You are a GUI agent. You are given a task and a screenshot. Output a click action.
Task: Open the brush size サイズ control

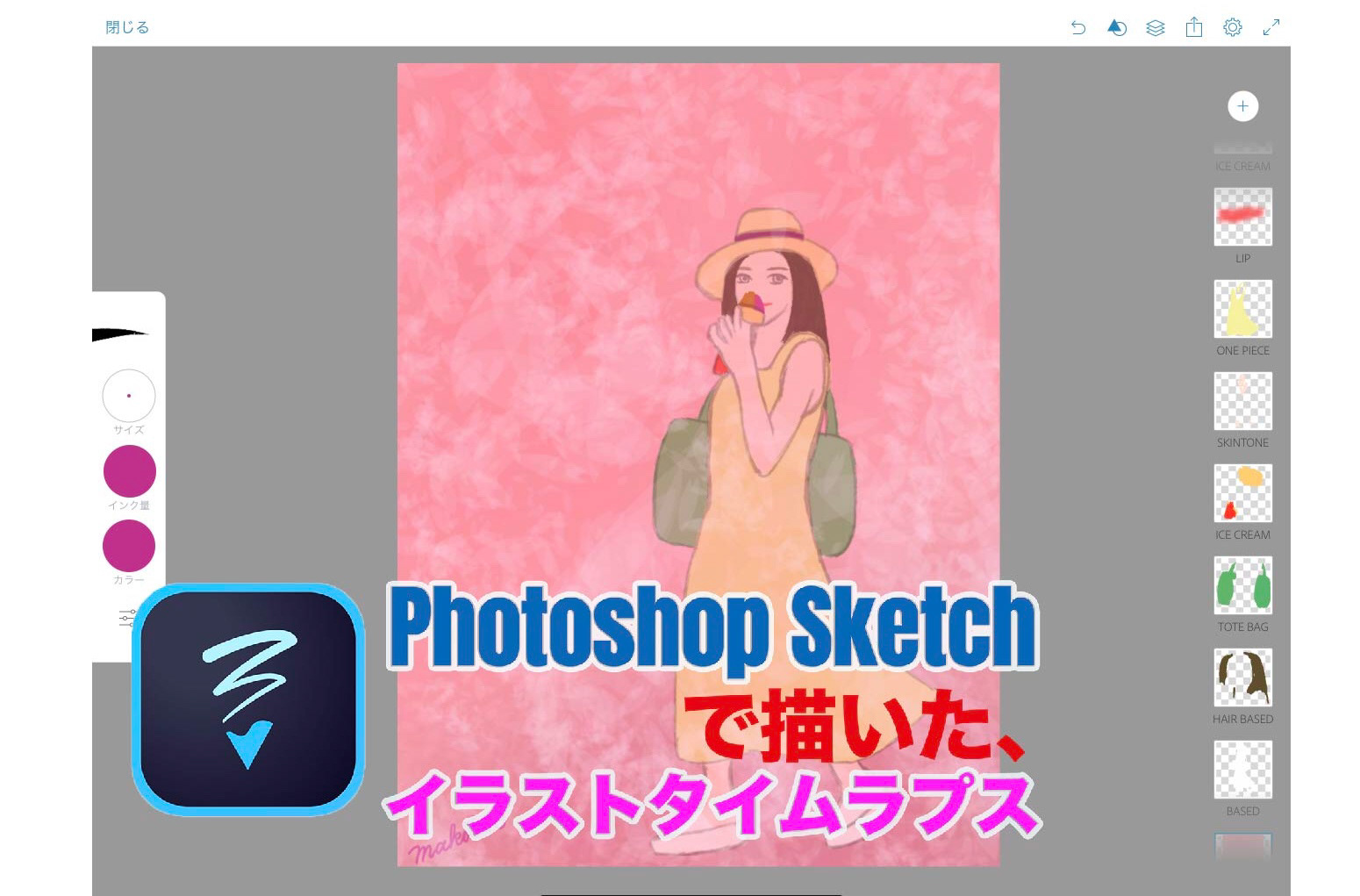click(129, 396)
